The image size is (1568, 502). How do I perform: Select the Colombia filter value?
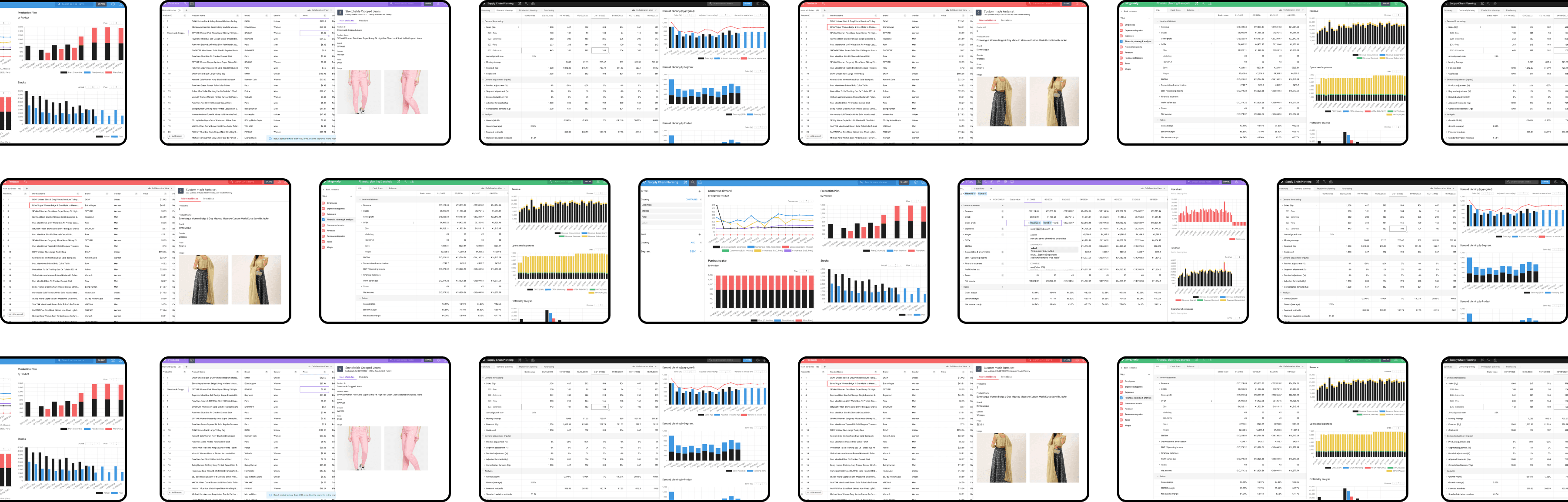click(x=672, y=205)
